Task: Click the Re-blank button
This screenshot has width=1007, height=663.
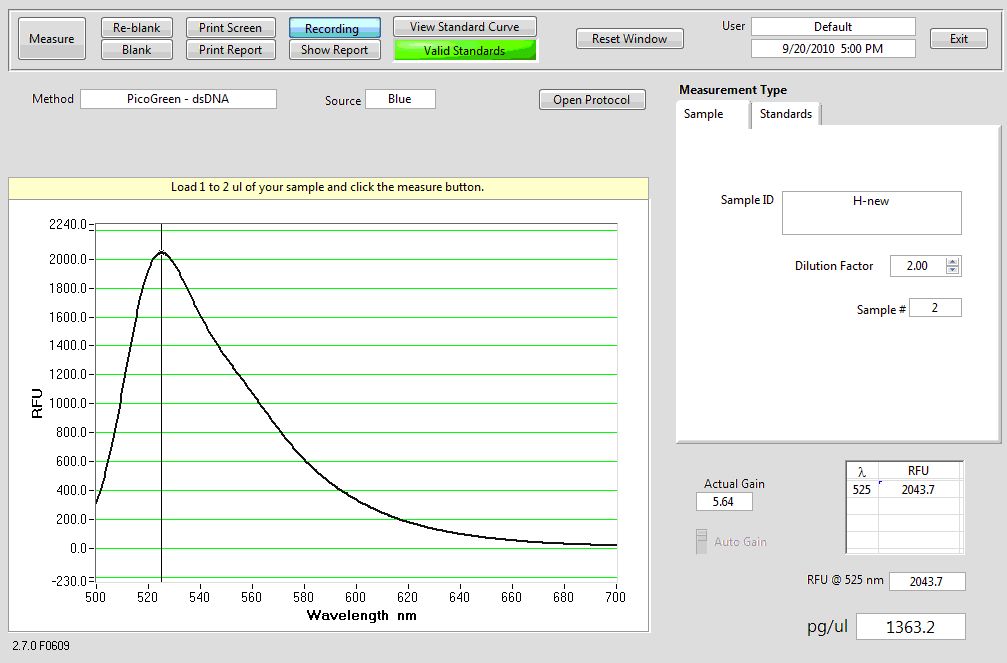Action: click(x=137, y=28)
